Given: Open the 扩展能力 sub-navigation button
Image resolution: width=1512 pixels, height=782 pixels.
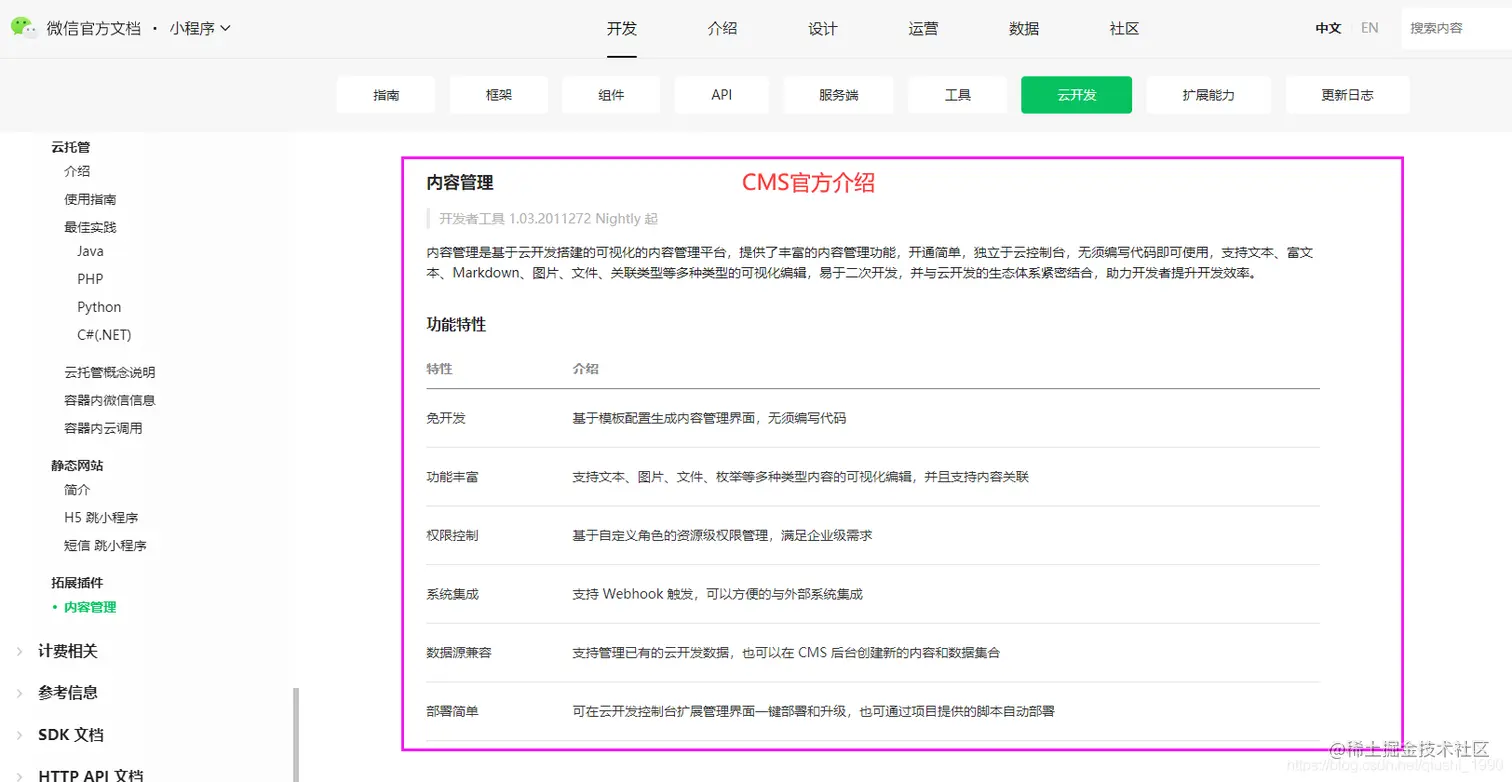Looking at the screenshot, I should (x=1208, y=95).
